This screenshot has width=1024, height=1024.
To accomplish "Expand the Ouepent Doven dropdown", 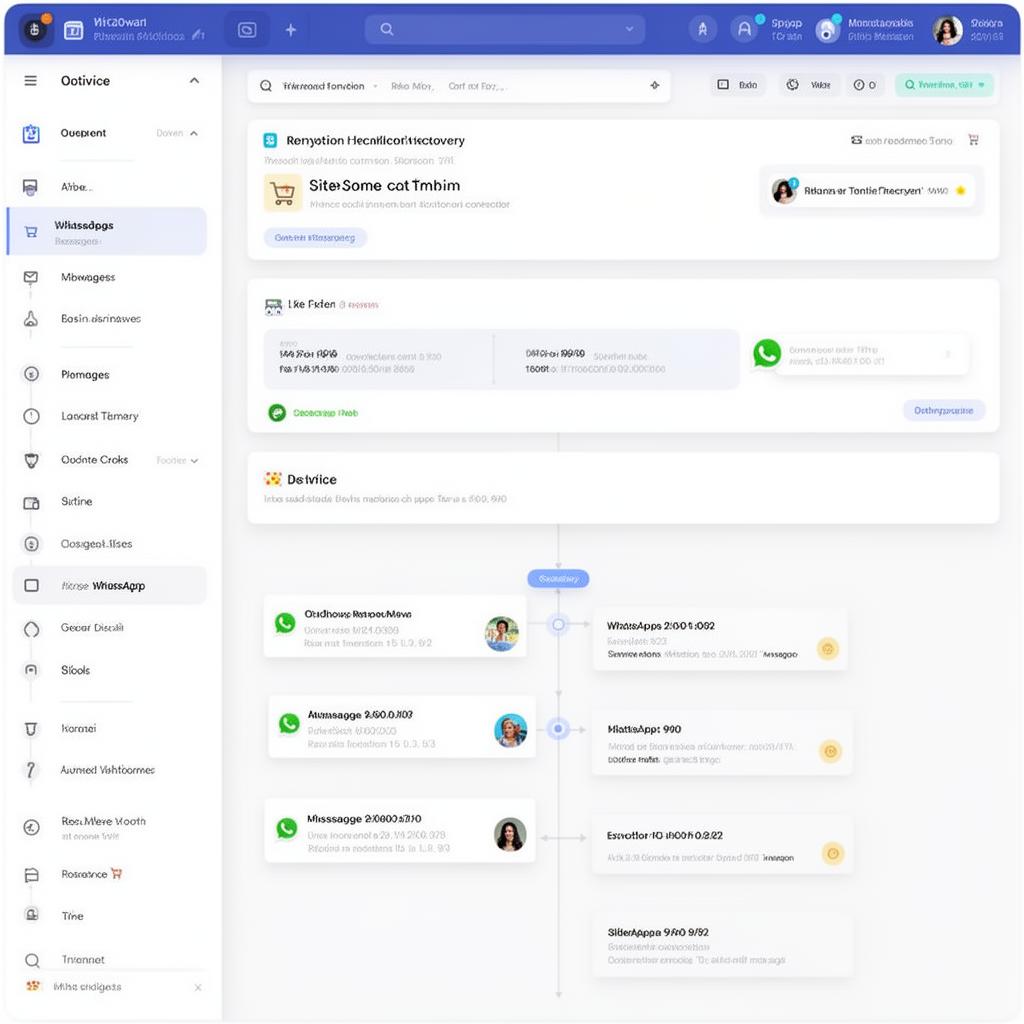I will coord(193,133).
